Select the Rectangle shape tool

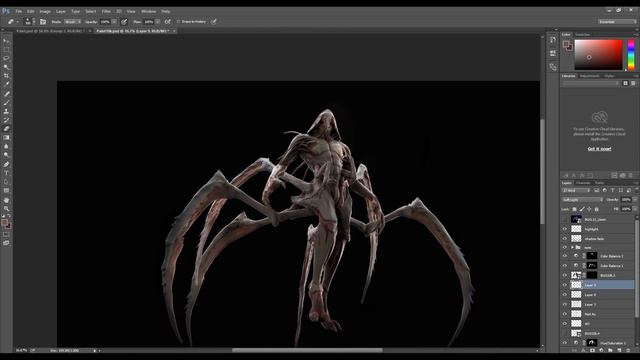tap(6, 191)
